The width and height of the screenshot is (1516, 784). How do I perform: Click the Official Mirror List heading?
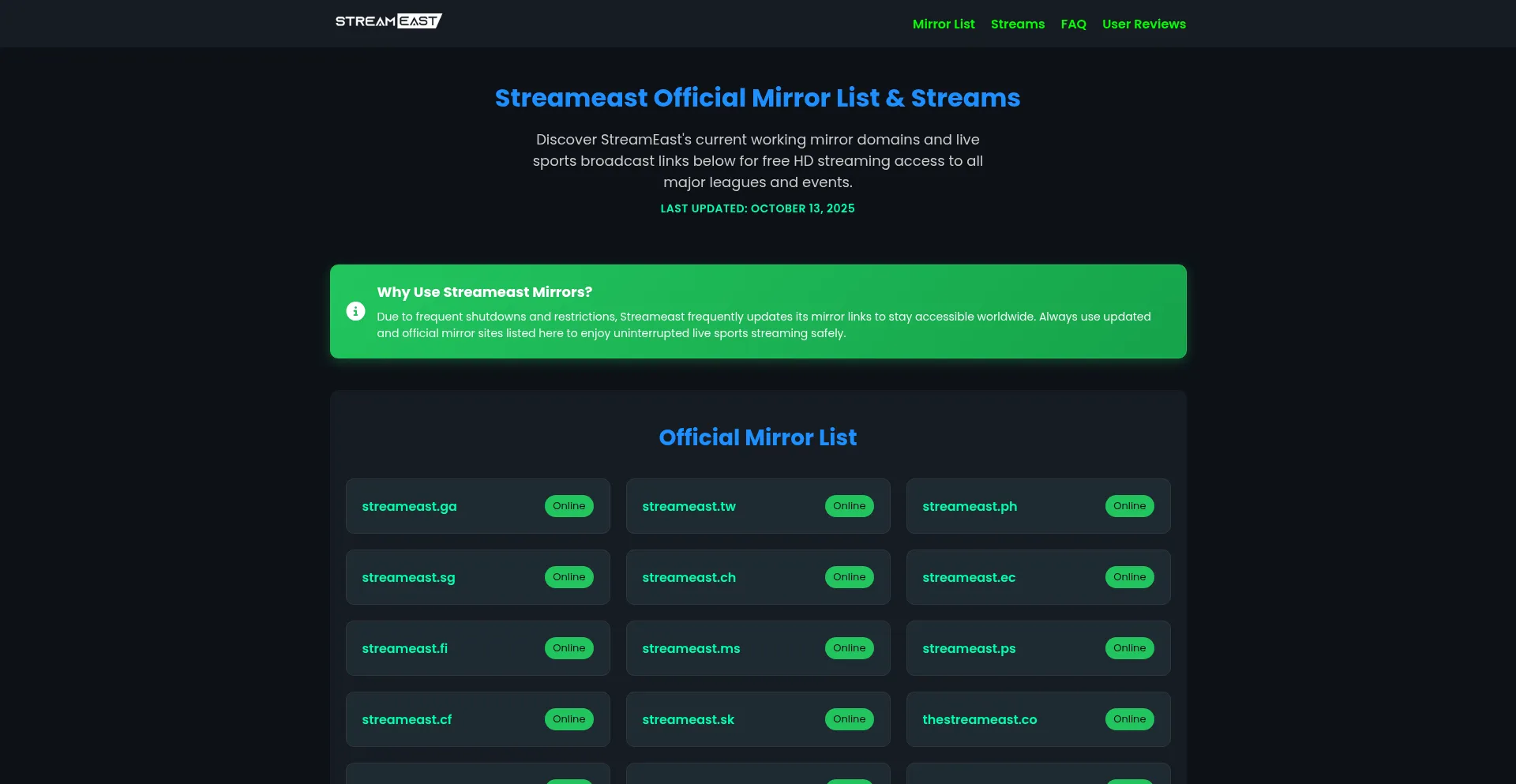click(x=757, y=437)
